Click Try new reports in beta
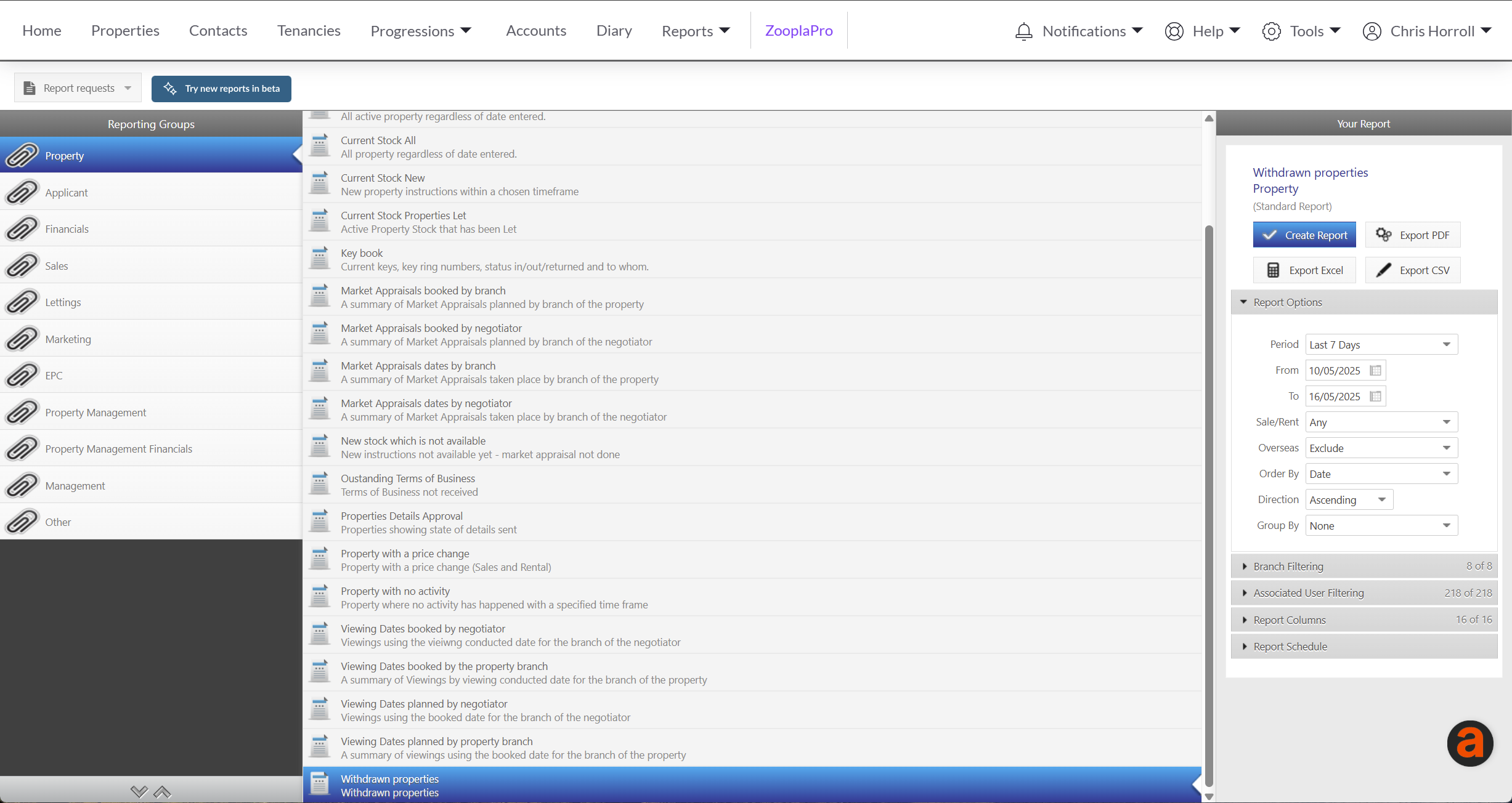 coord(221,88)
